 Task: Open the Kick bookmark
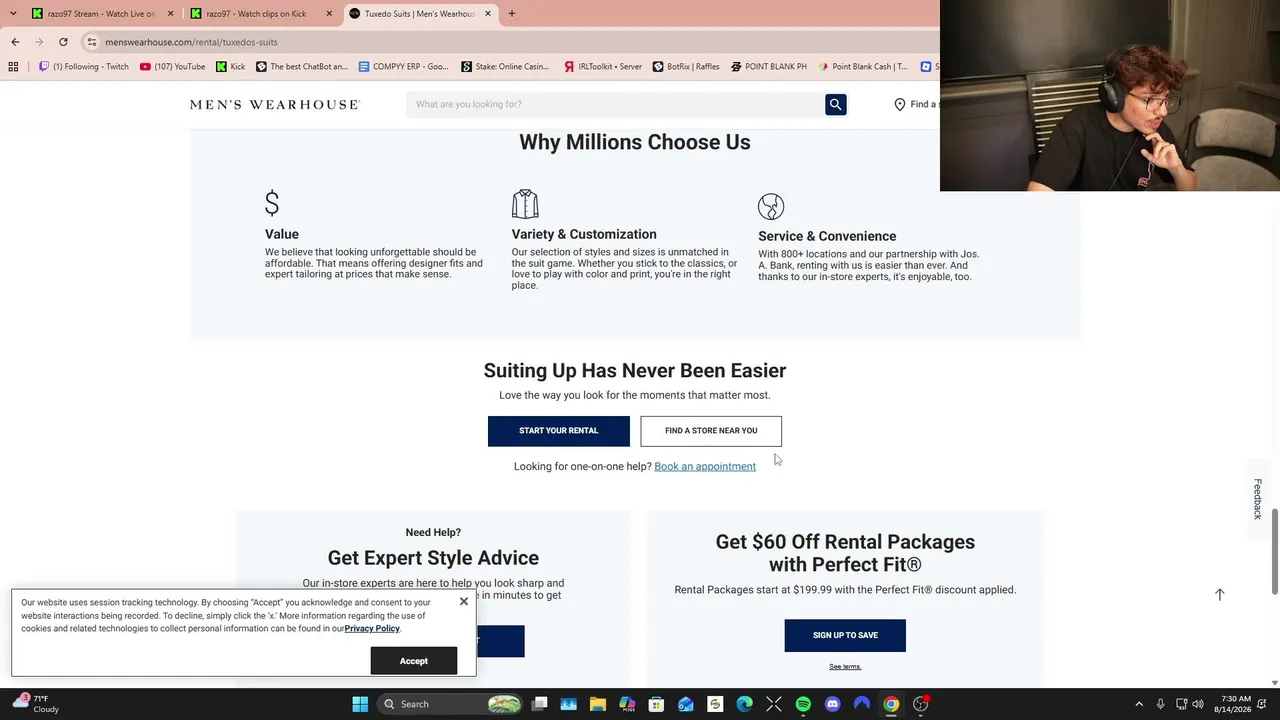231,67
